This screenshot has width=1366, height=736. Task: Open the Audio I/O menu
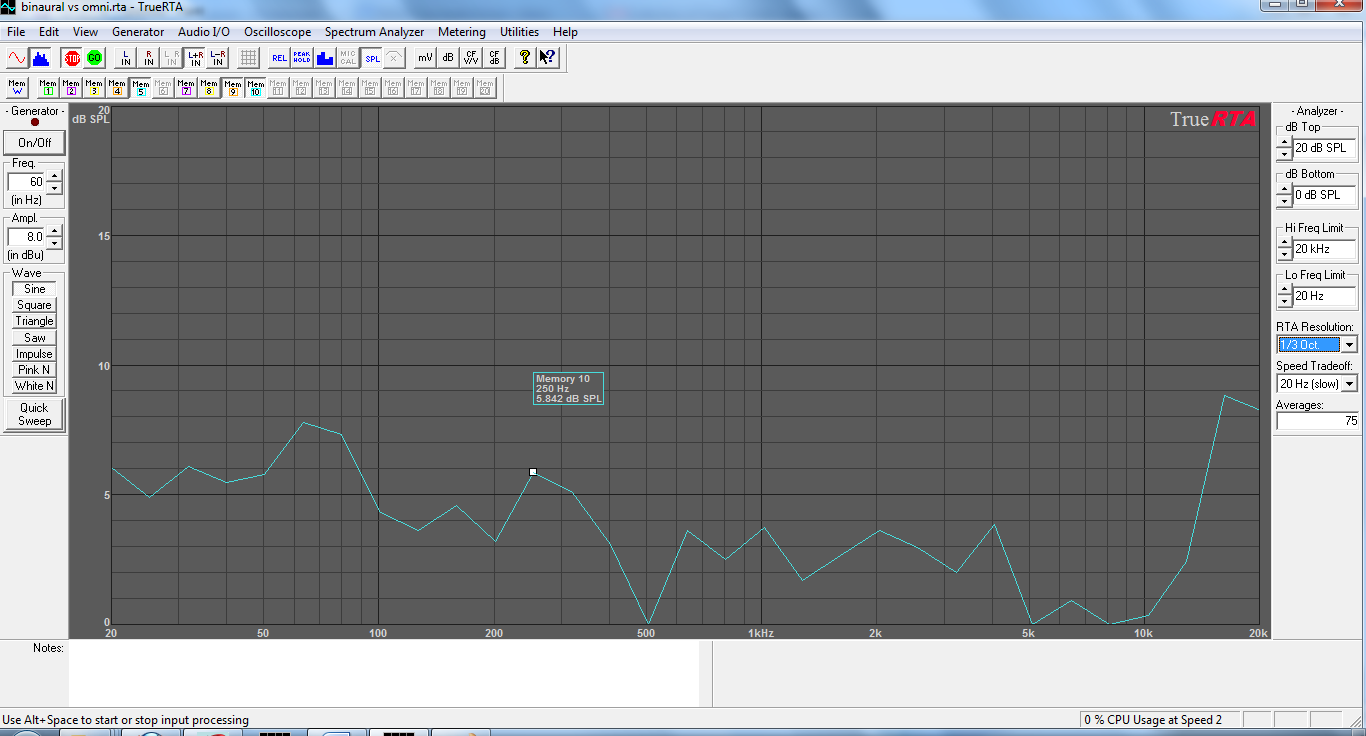[203, 31]
